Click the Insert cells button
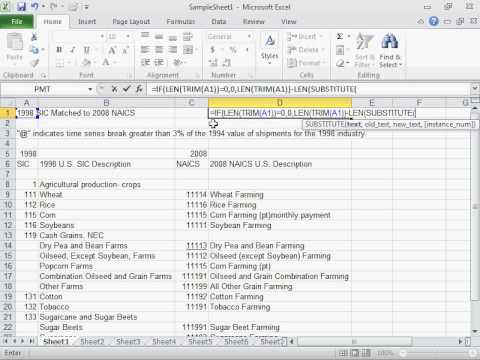Image resolution: width=480 pixels, height=360 pixels. coord(305,36)
